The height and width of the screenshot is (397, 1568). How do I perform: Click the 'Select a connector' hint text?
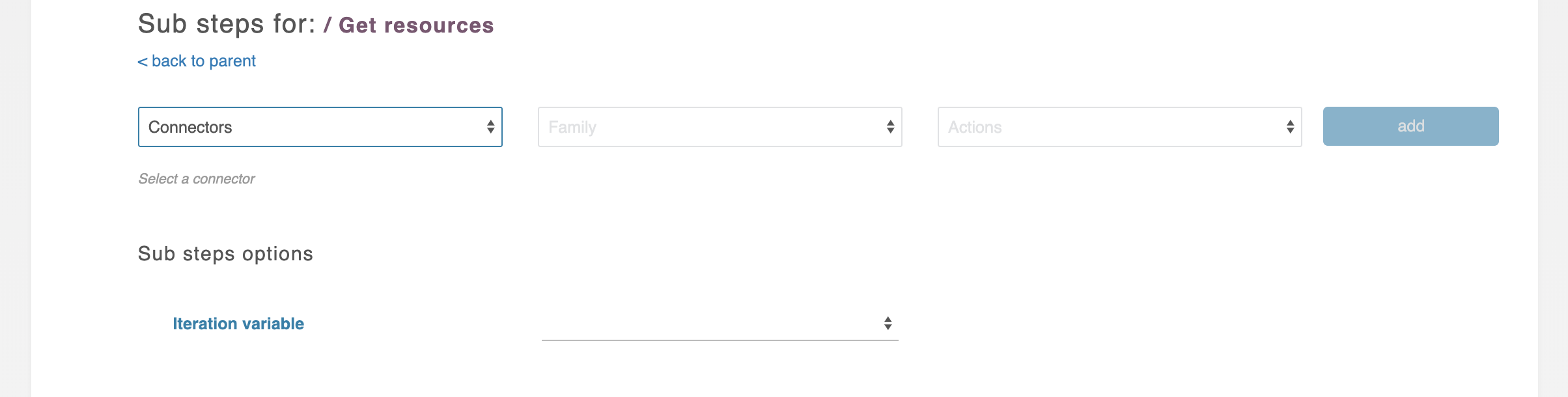[197, 179]
